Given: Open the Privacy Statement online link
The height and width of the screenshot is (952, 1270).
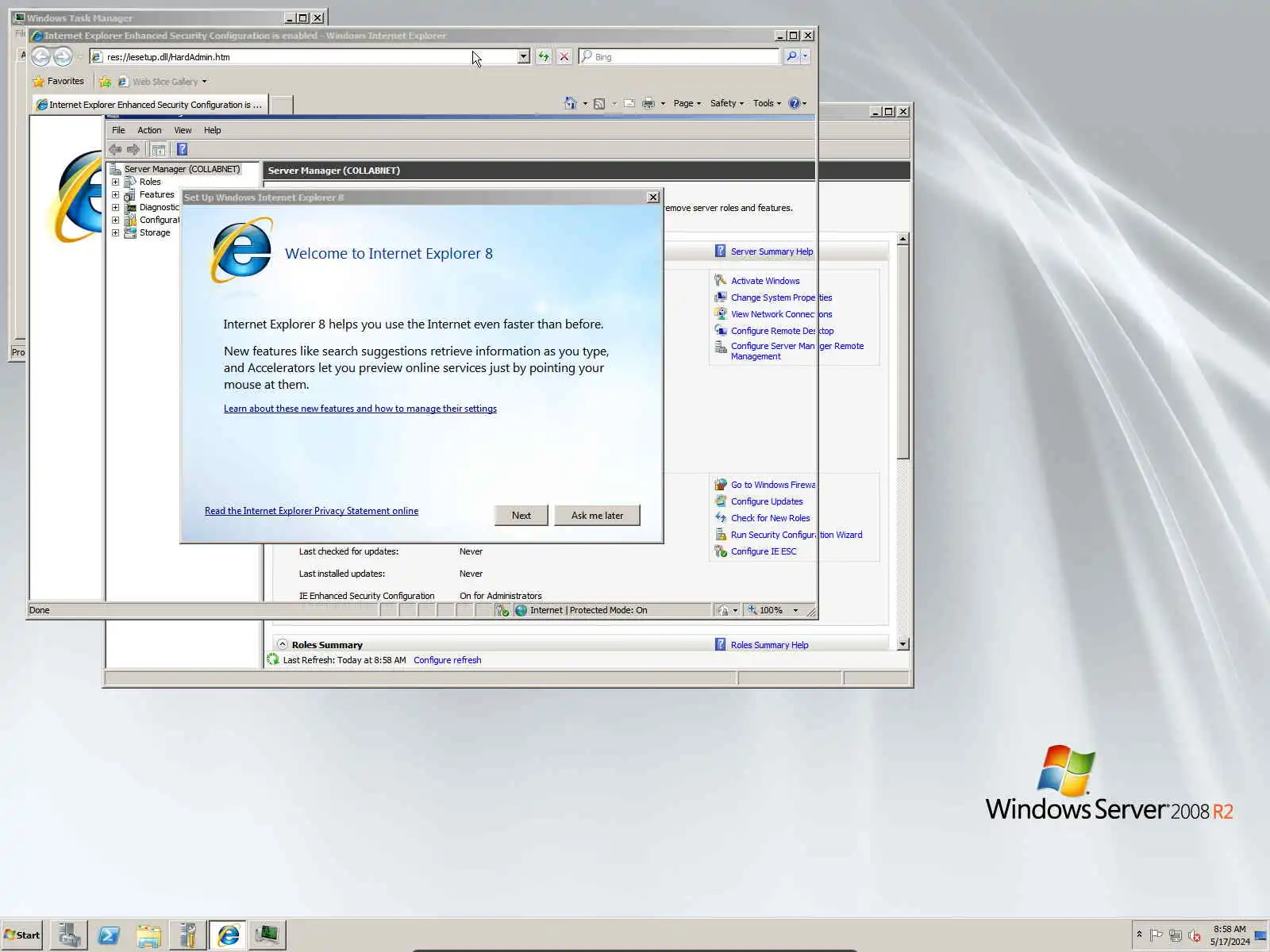Looking at the screenshot, I should 311,511.
